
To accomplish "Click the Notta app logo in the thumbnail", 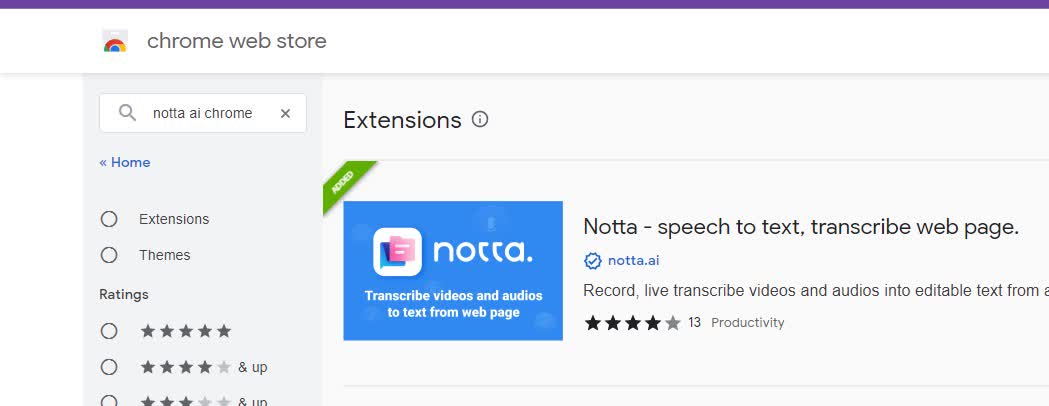I will [x=397, y=252].
